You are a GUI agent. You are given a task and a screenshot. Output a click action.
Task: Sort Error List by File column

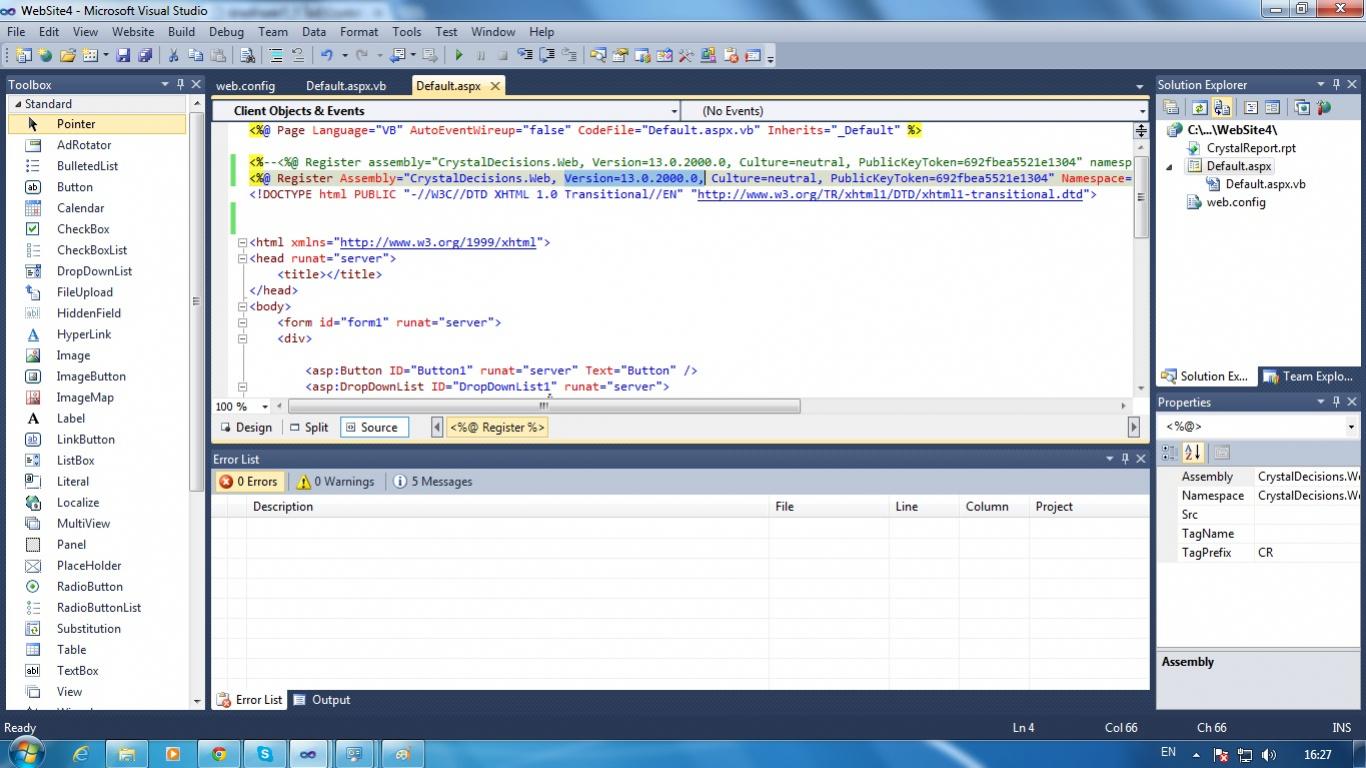pos(829,506)
